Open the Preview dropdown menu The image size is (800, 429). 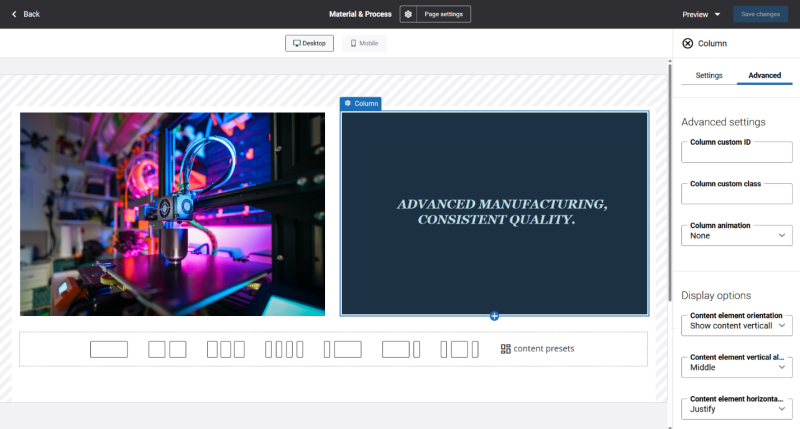point(701,14)
